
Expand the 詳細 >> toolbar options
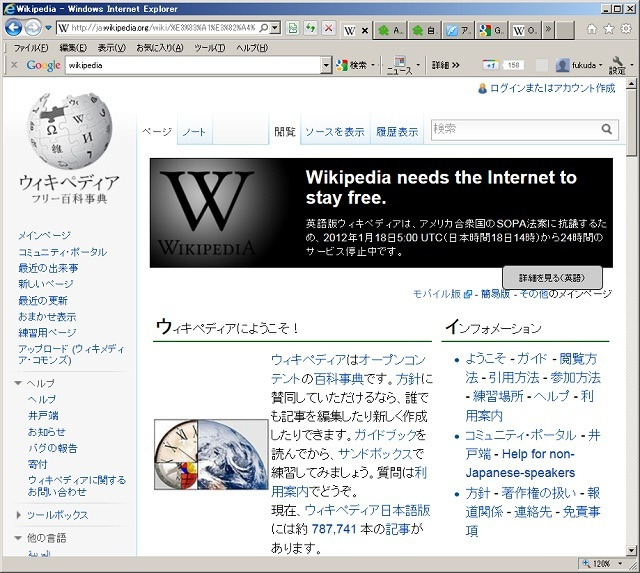pyautogui.click(x=445, y=65)
